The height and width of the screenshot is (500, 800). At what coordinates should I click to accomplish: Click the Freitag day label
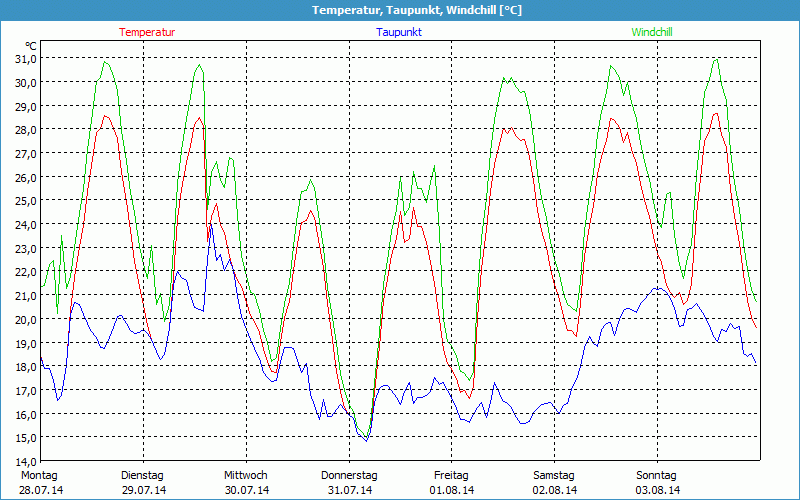click(x=452, y=475)
